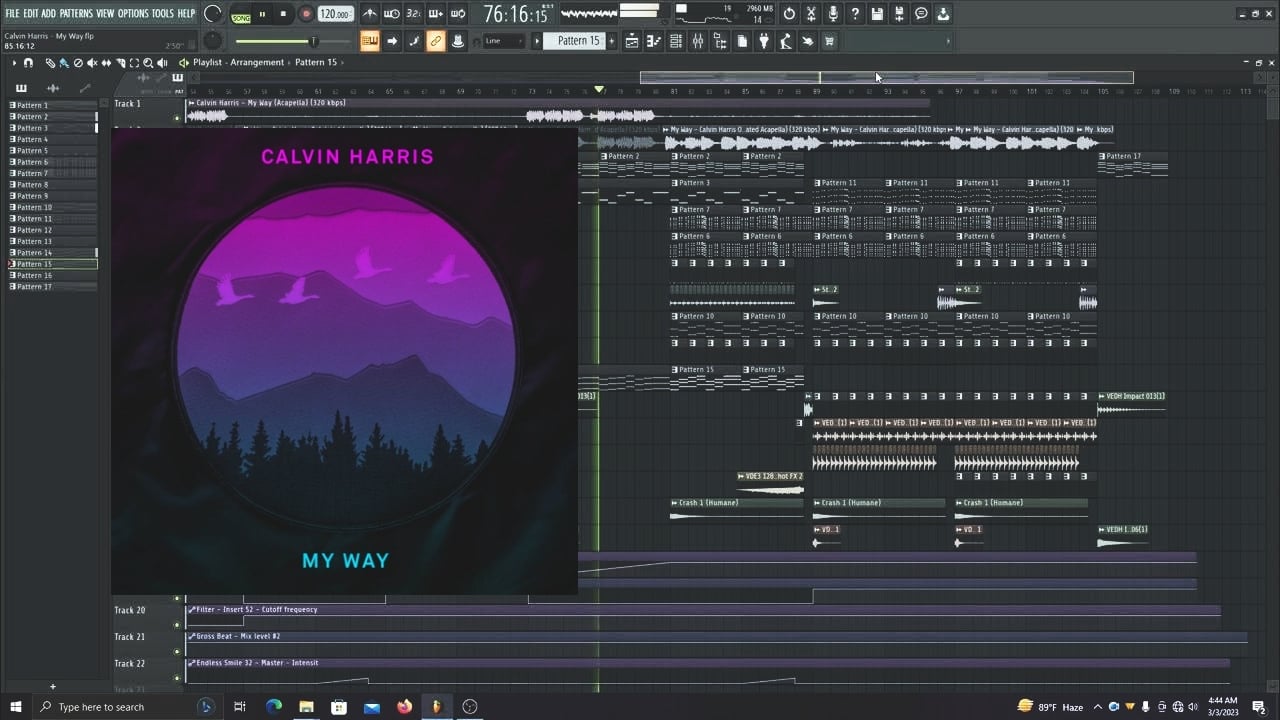The height and width of the screenshot is (720, 1280).
Task: Open the tempo tapper
Action: pyautogui.click(x=786, y=41)
